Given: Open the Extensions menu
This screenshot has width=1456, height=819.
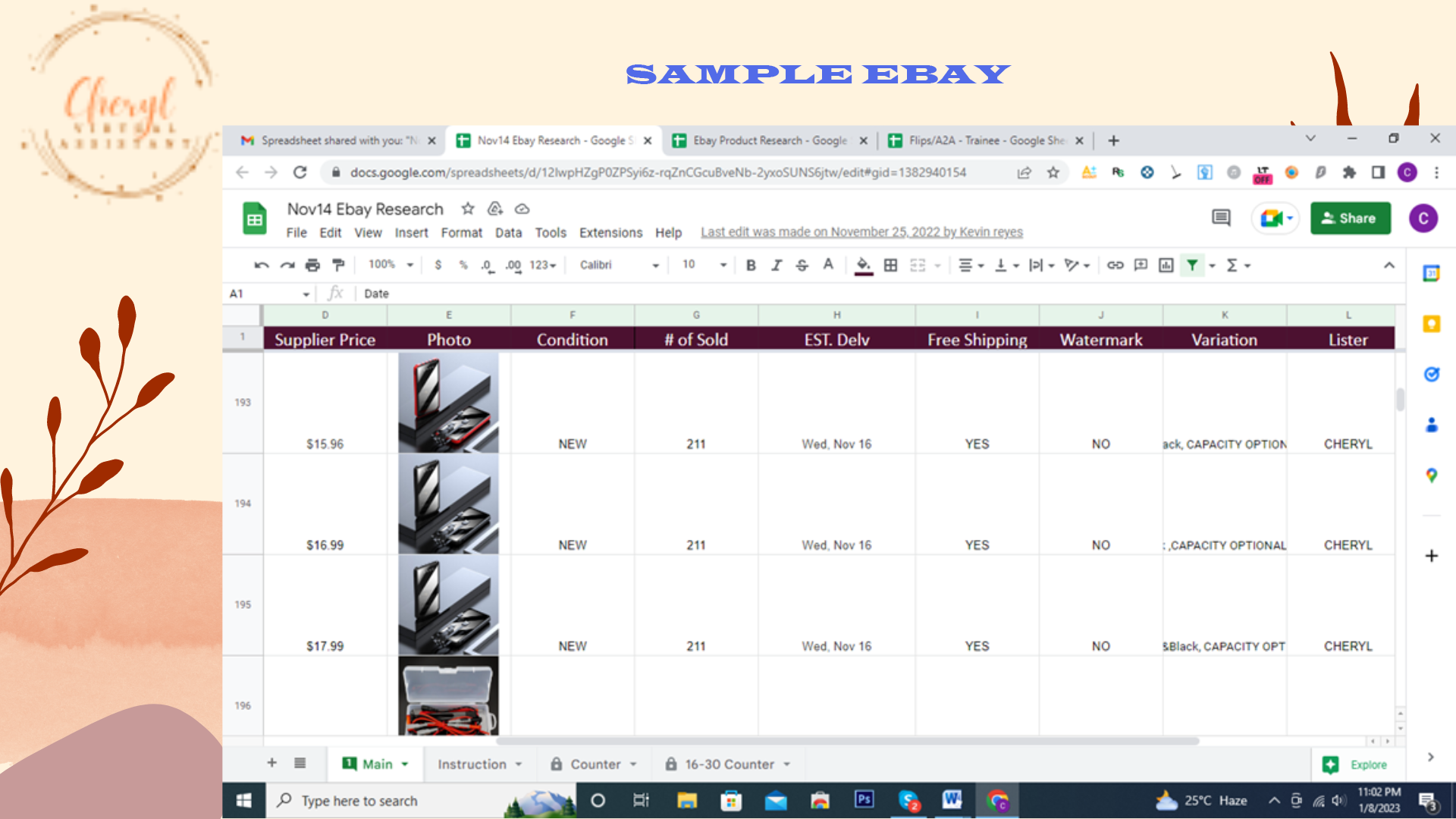Looking at the screenshot, I should pyautogui.click(x=610, y=233).
